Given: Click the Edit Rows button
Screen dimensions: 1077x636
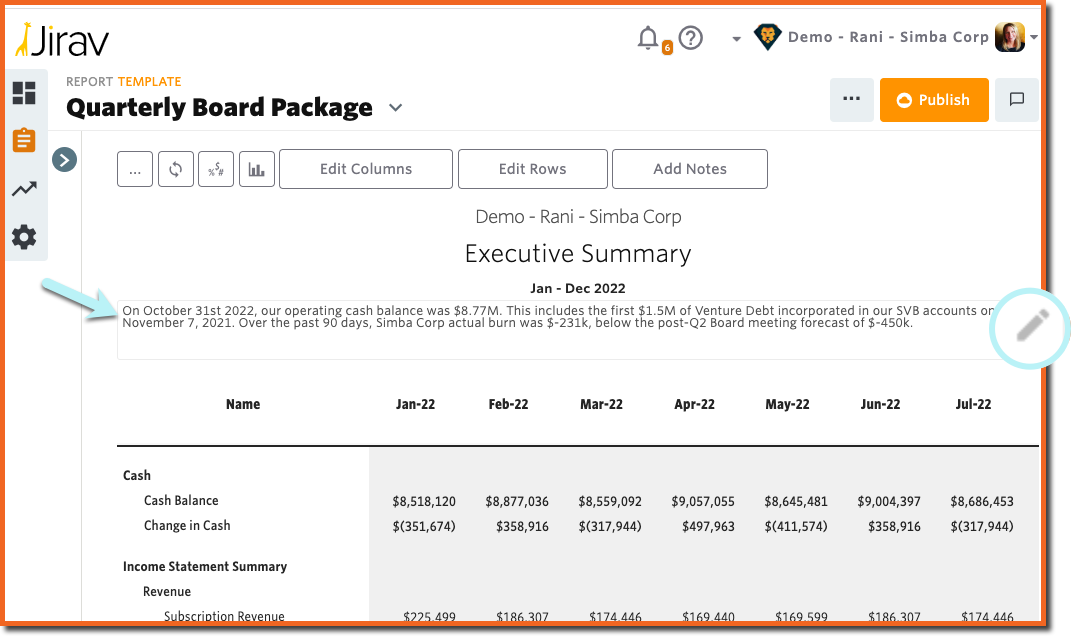Looking at the screenshot, I should pyautogui.click(x=533, y=169).
